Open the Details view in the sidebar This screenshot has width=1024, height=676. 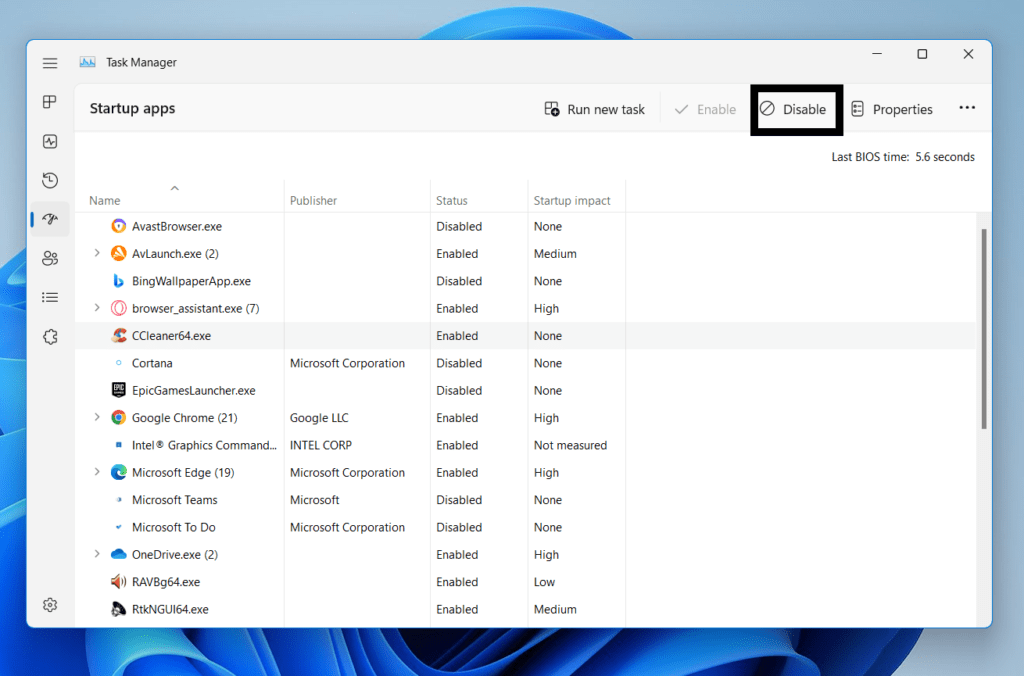click(x=49, y=297)
